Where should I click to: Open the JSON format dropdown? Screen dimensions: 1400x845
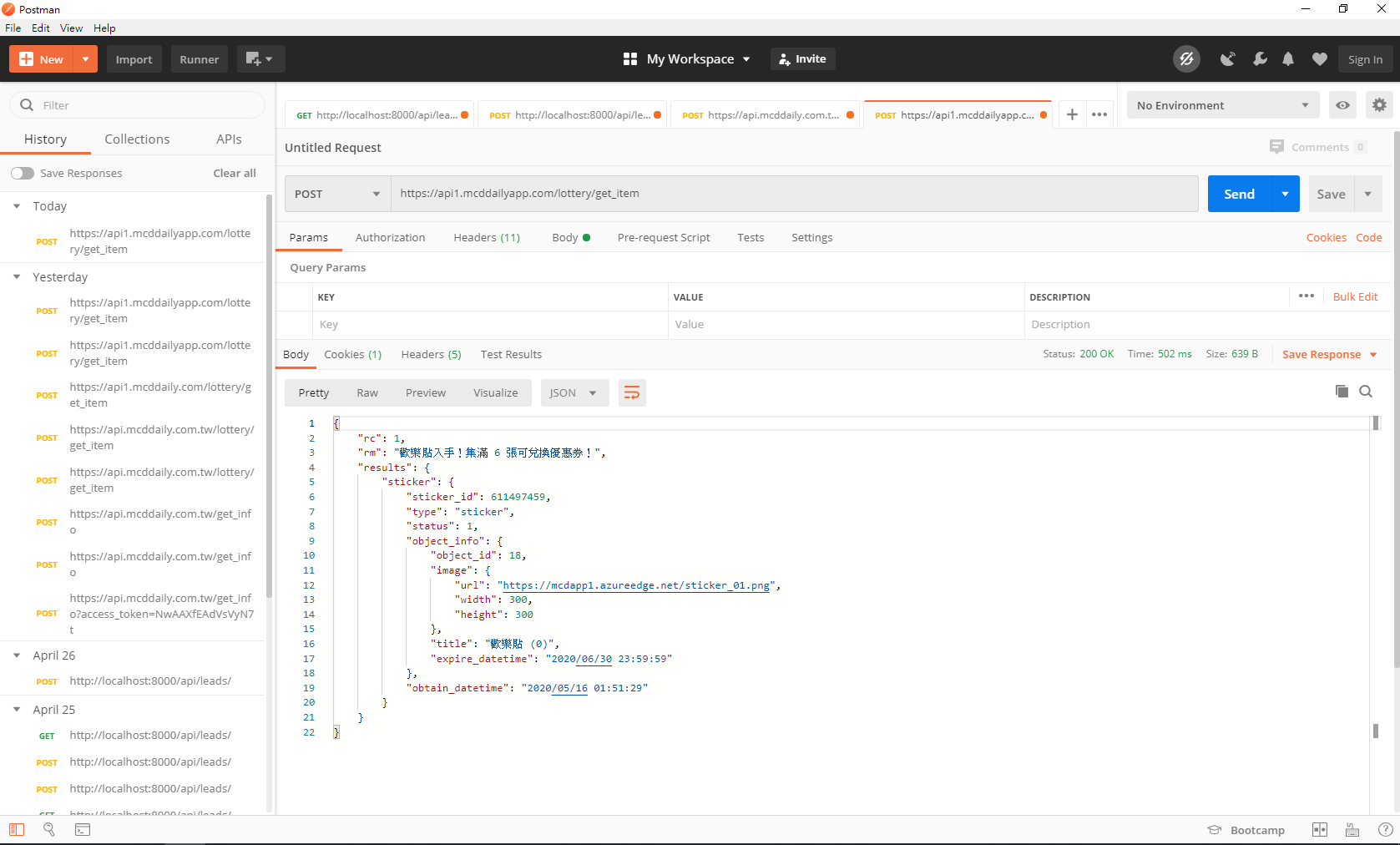pyautogui.click(x=574, y=392)
